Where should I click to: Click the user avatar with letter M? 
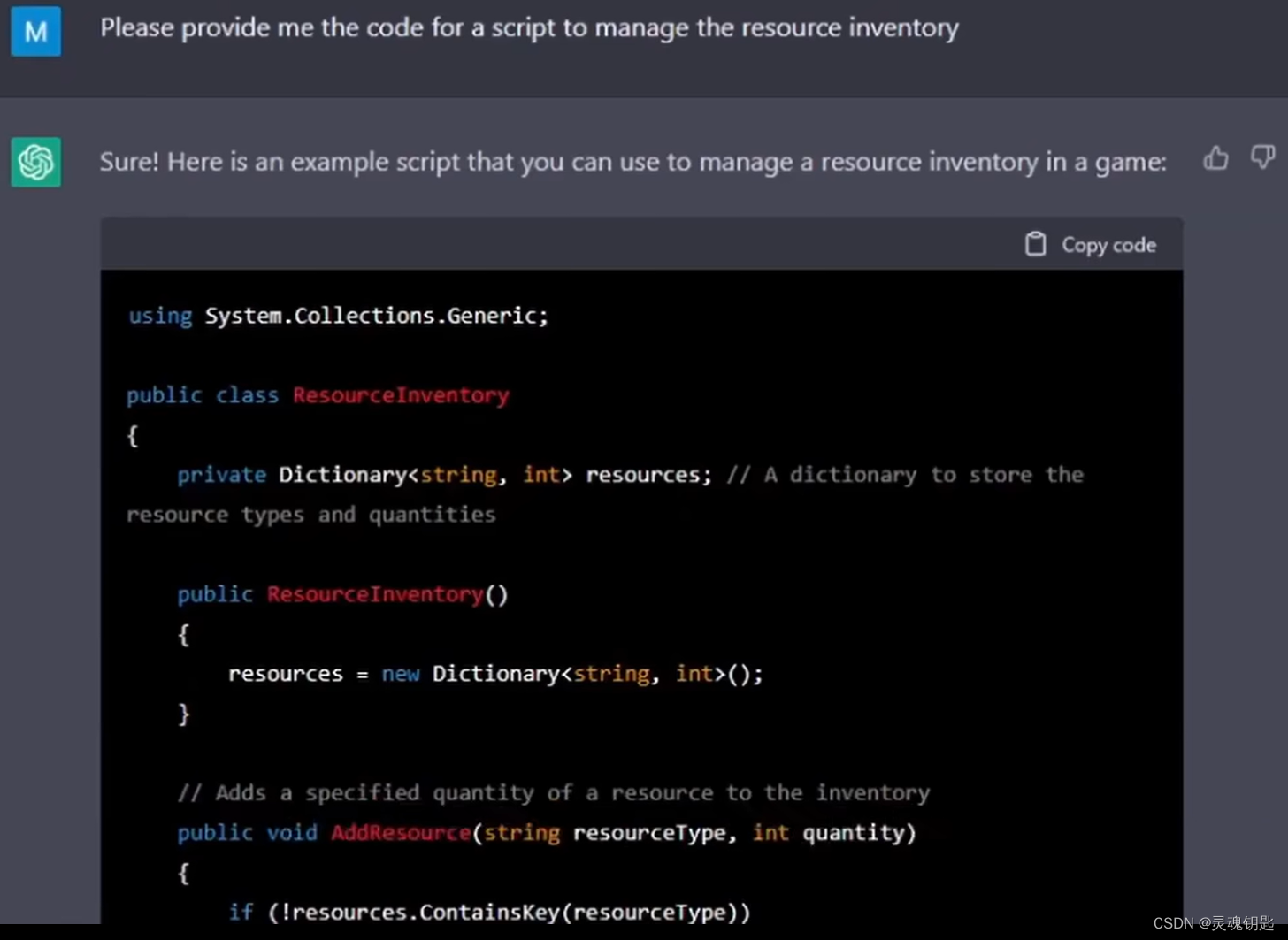36,31
